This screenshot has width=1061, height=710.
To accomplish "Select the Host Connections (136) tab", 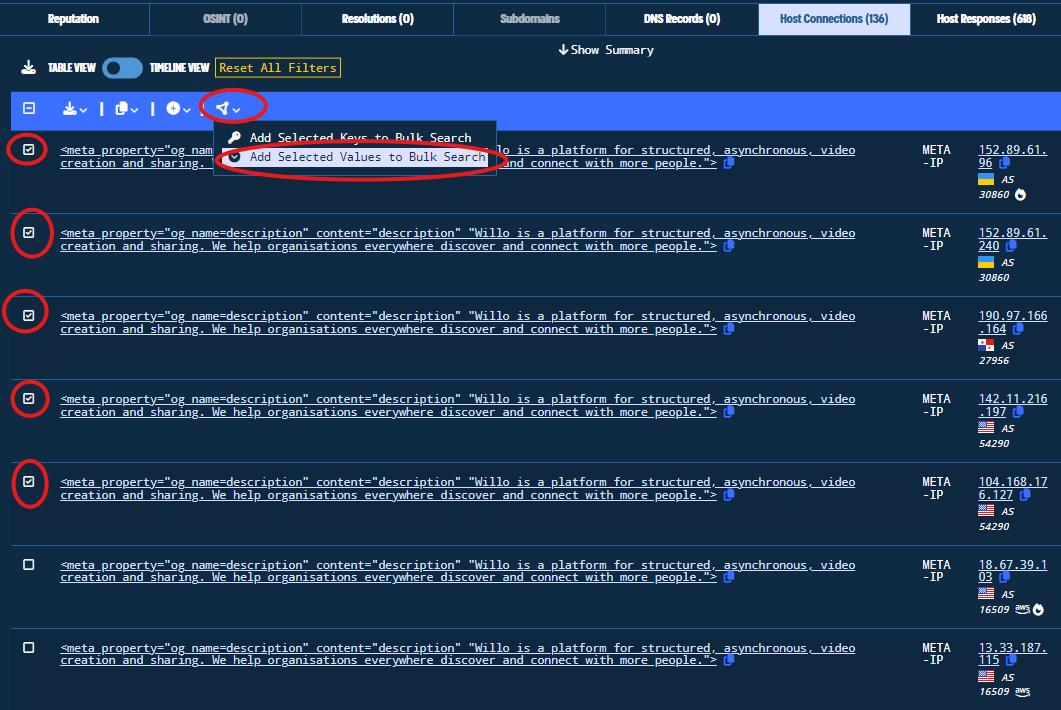I will 834,19.
